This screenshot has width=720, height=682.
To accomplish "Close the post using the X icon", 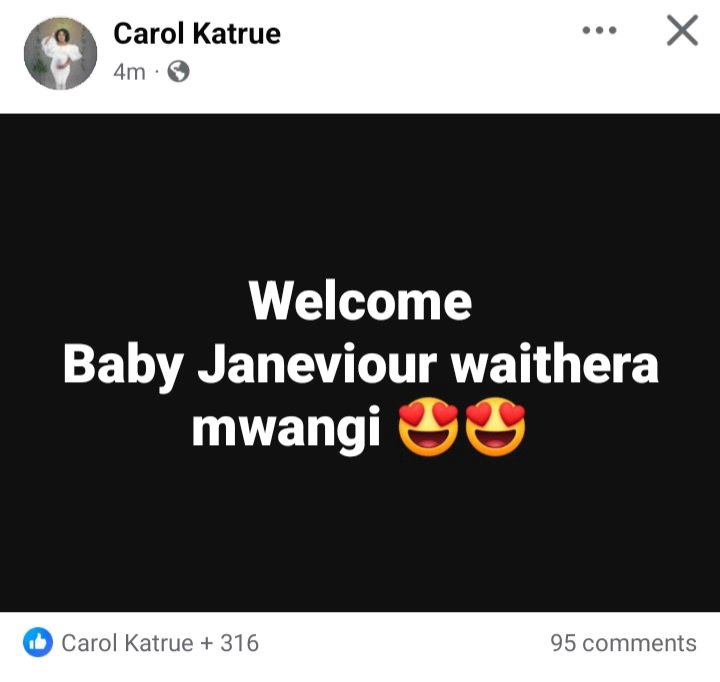I will click(682, 30).
